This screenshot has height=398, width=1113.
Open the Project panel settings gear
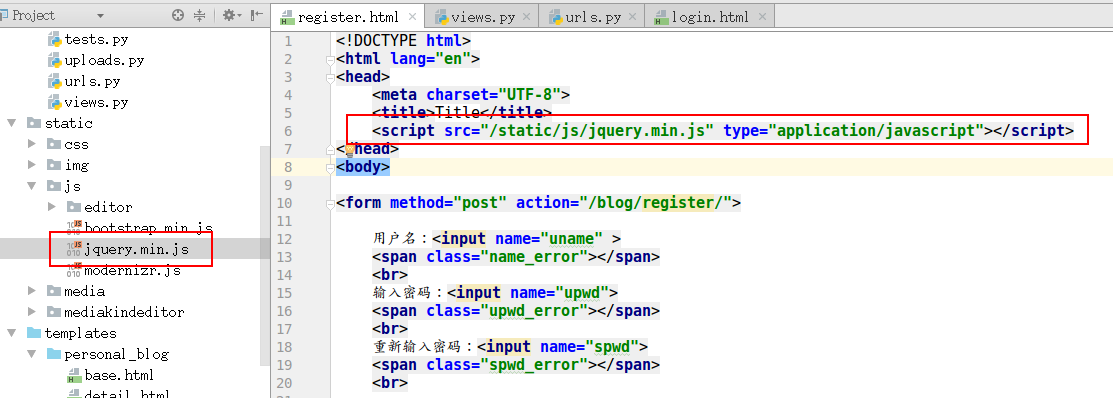tap(231, 15)
